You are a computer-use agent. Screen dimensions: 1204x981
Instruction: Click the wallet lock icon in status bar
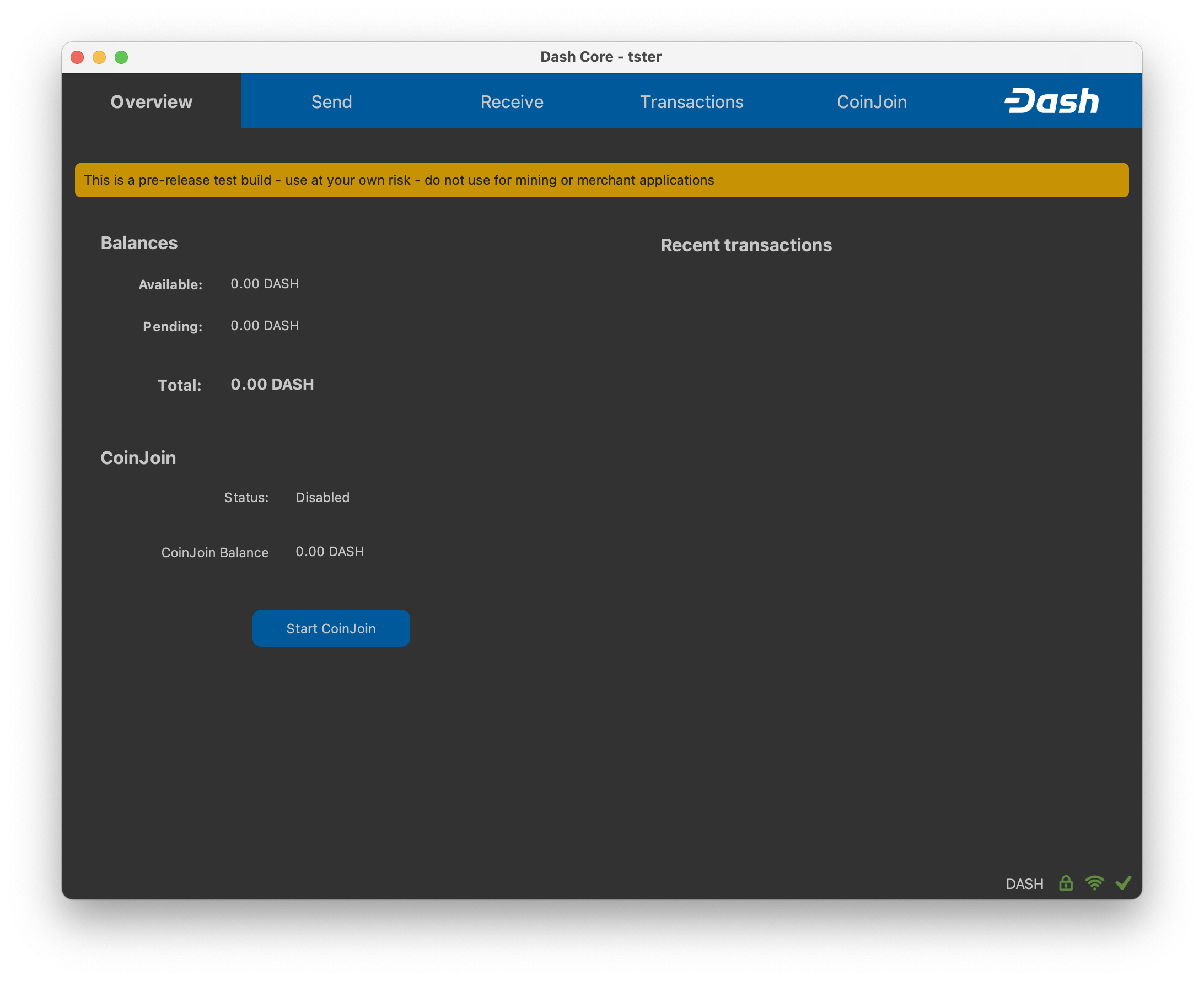tap(1066, 883)
